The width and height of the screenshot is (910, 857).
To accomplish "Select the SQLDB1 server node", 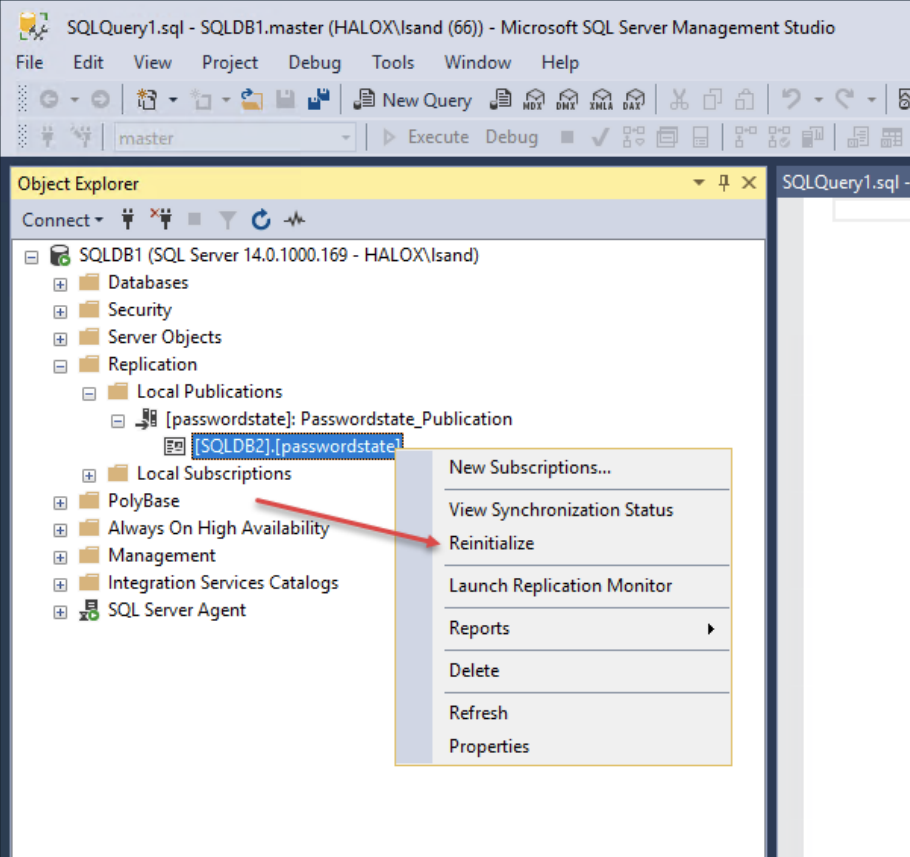I will click(279, 255).
